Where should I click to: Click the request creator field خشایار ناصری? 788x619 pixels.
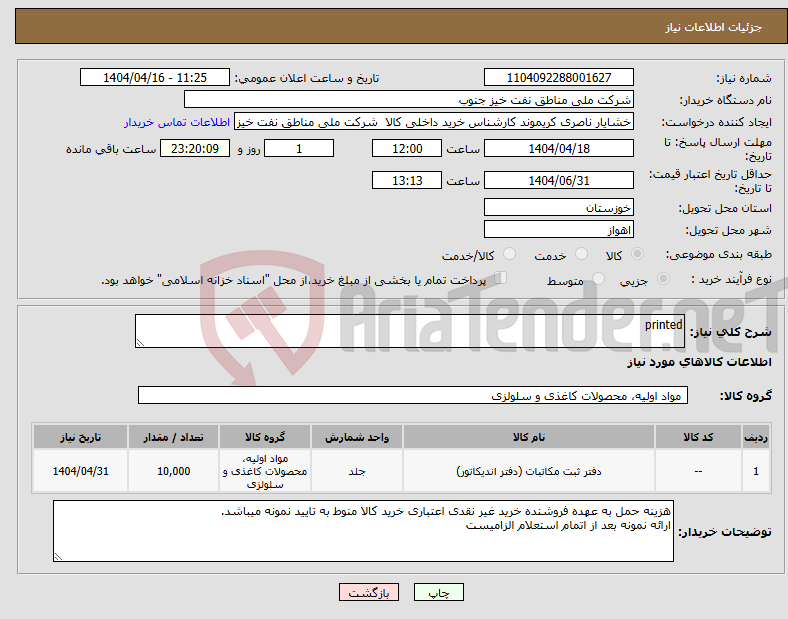[434, 122]
